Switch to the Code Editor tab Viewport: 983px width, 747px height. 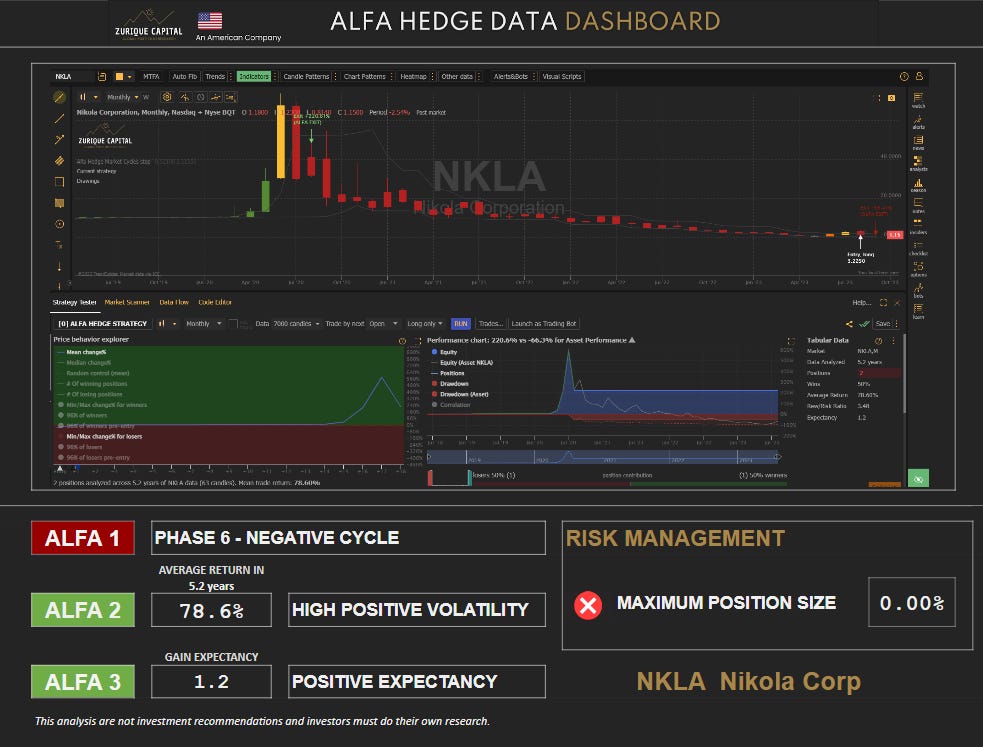click(215, 303)
